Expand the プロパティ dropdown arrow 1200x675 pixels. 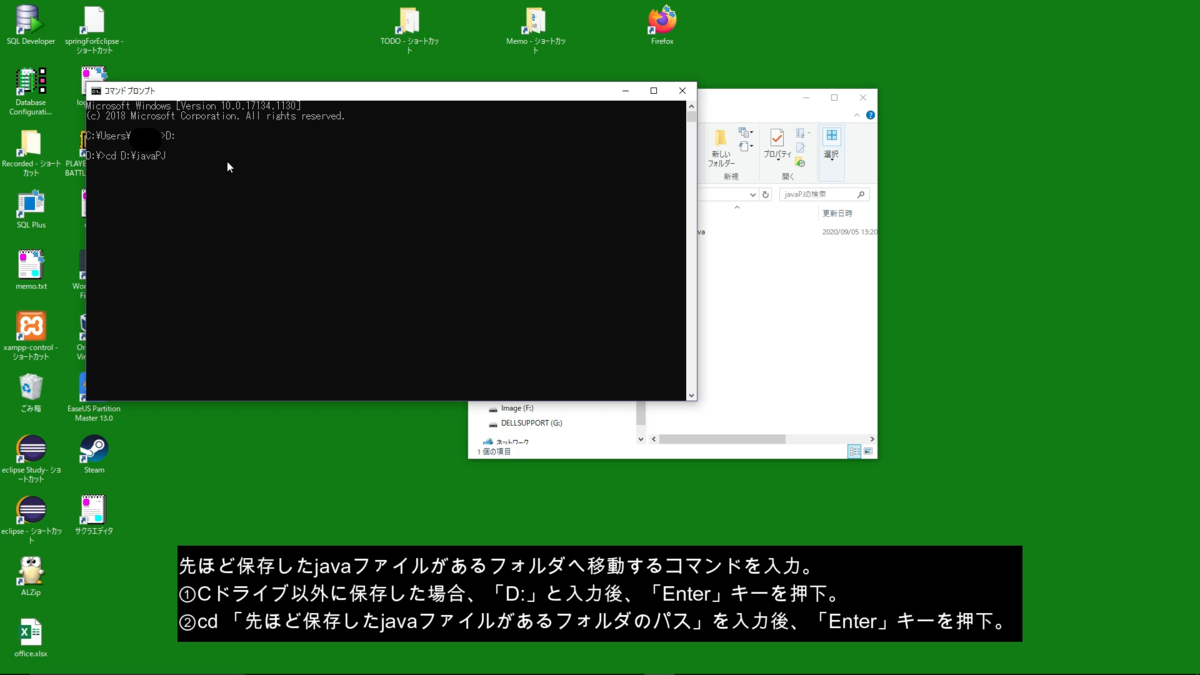(778, 158)
